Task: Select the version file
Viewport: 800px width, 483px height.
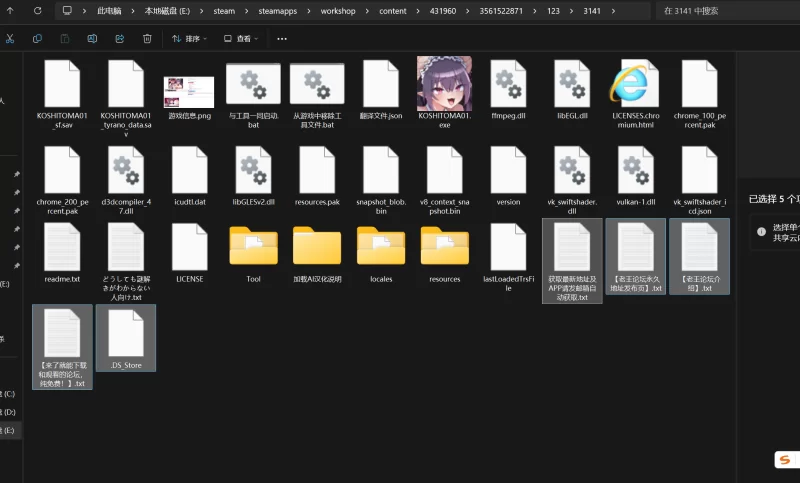Action: point(508,176)
